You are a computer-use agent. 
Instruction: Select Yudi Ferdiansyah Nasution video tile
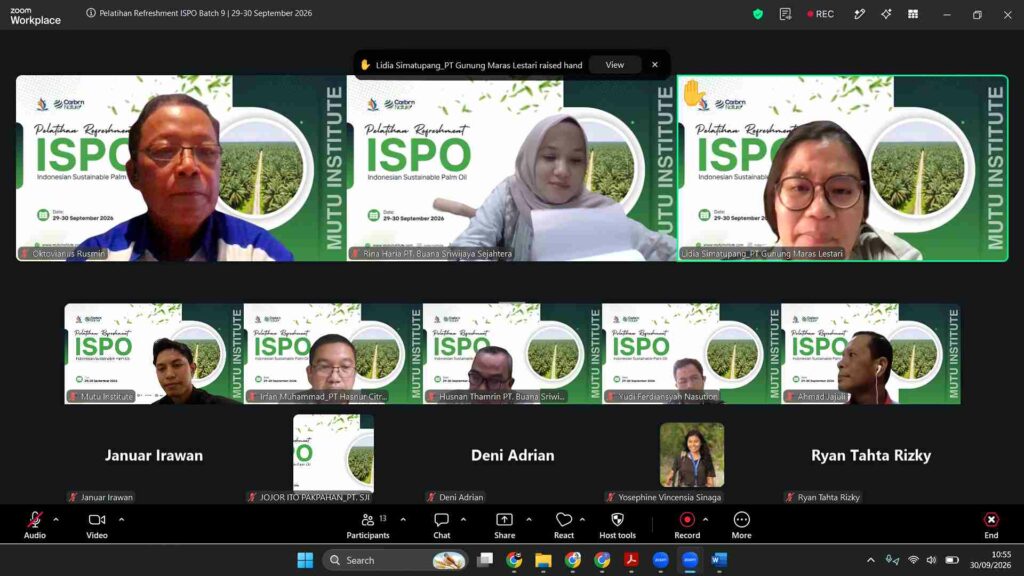pyautogui.click(x=691, y=353)
